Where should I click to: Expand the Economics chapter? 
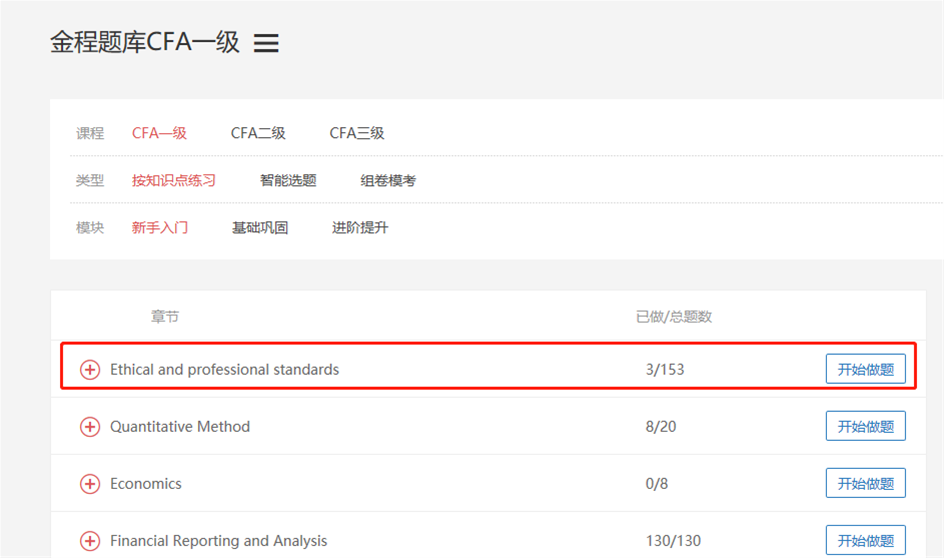tap(90, 483)
